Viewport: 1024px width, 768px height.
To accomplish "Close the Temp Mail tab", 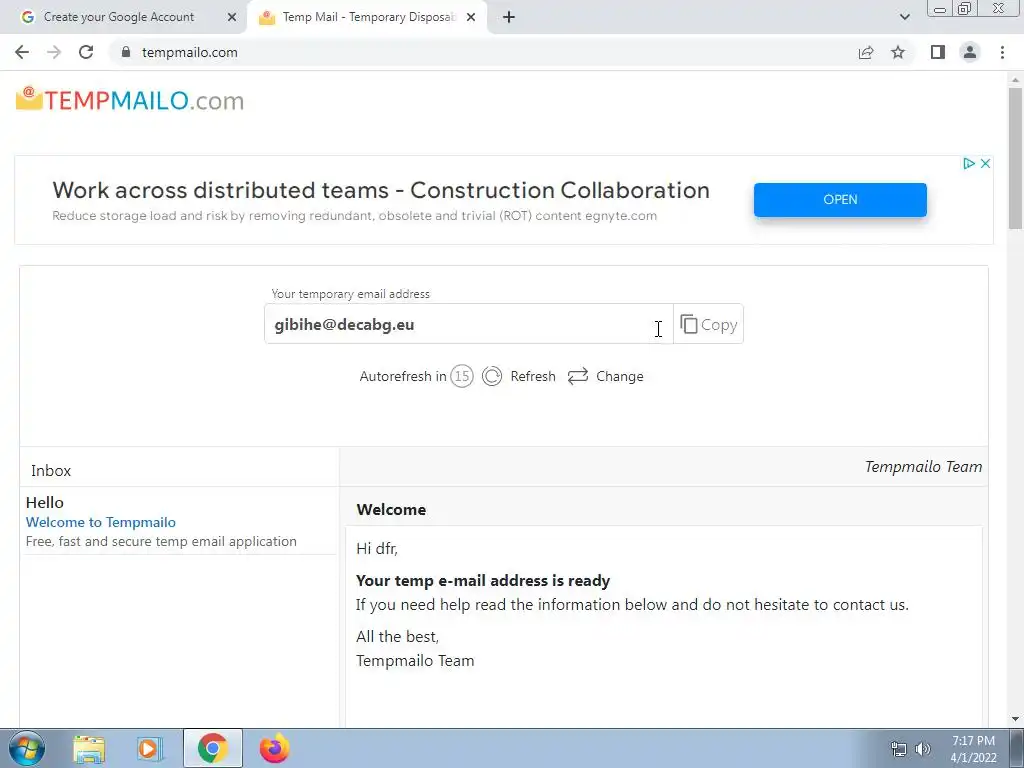I will point(471,17).
